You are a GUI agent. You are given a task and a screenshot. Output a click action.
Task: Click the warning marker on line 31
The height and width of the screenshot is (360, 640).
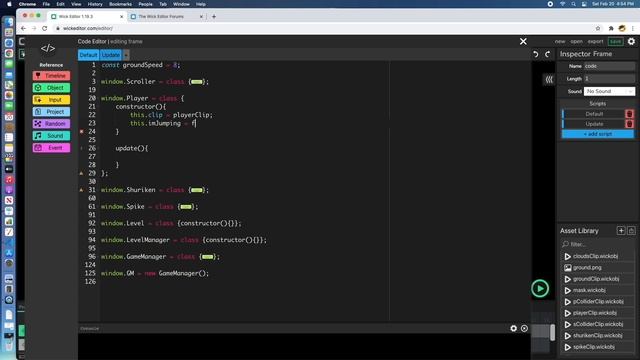(x=82, y=190)
